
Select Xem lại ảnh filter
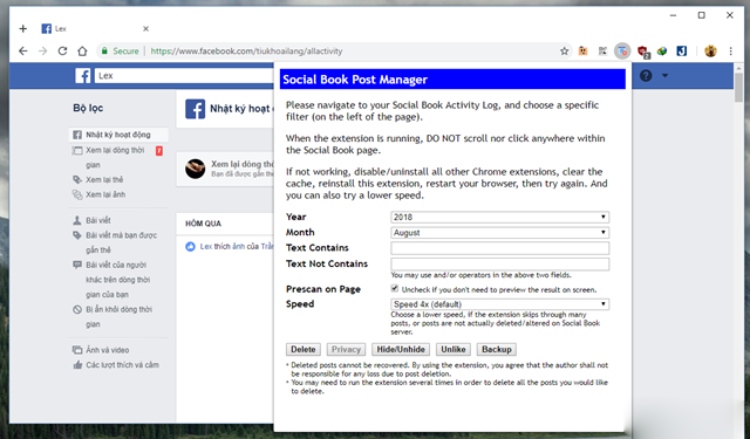(x=105, y=195)
